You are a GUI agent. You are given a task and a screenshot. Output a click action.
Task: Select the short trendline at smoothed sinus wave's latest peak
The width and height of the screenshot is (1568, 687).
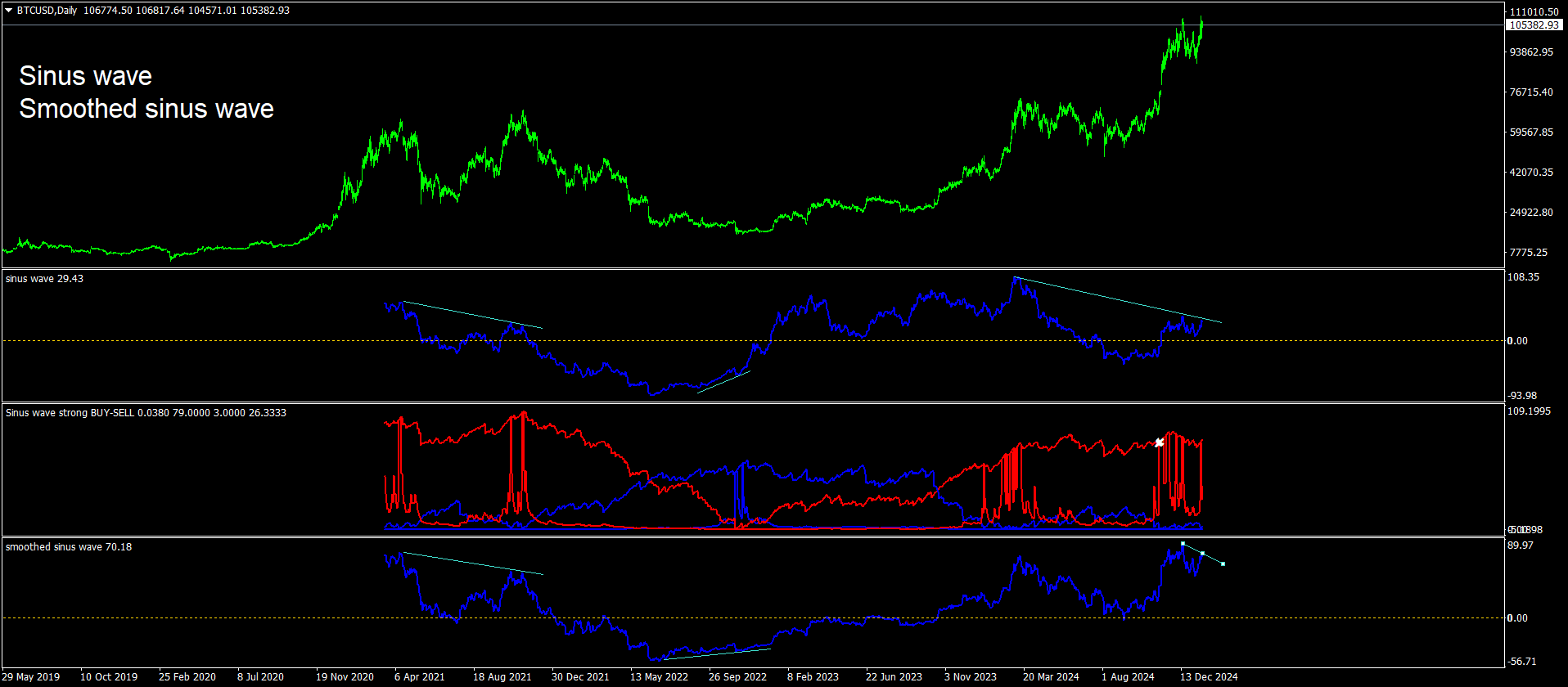(1203, 554)
